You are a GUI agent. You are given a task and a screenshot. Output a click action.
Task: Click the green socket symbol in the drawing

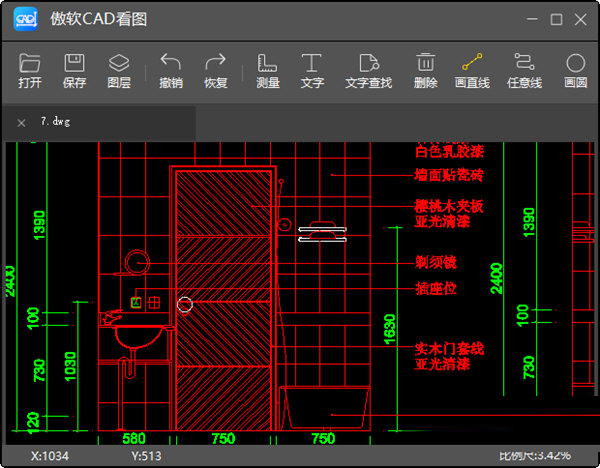[136, 302]
